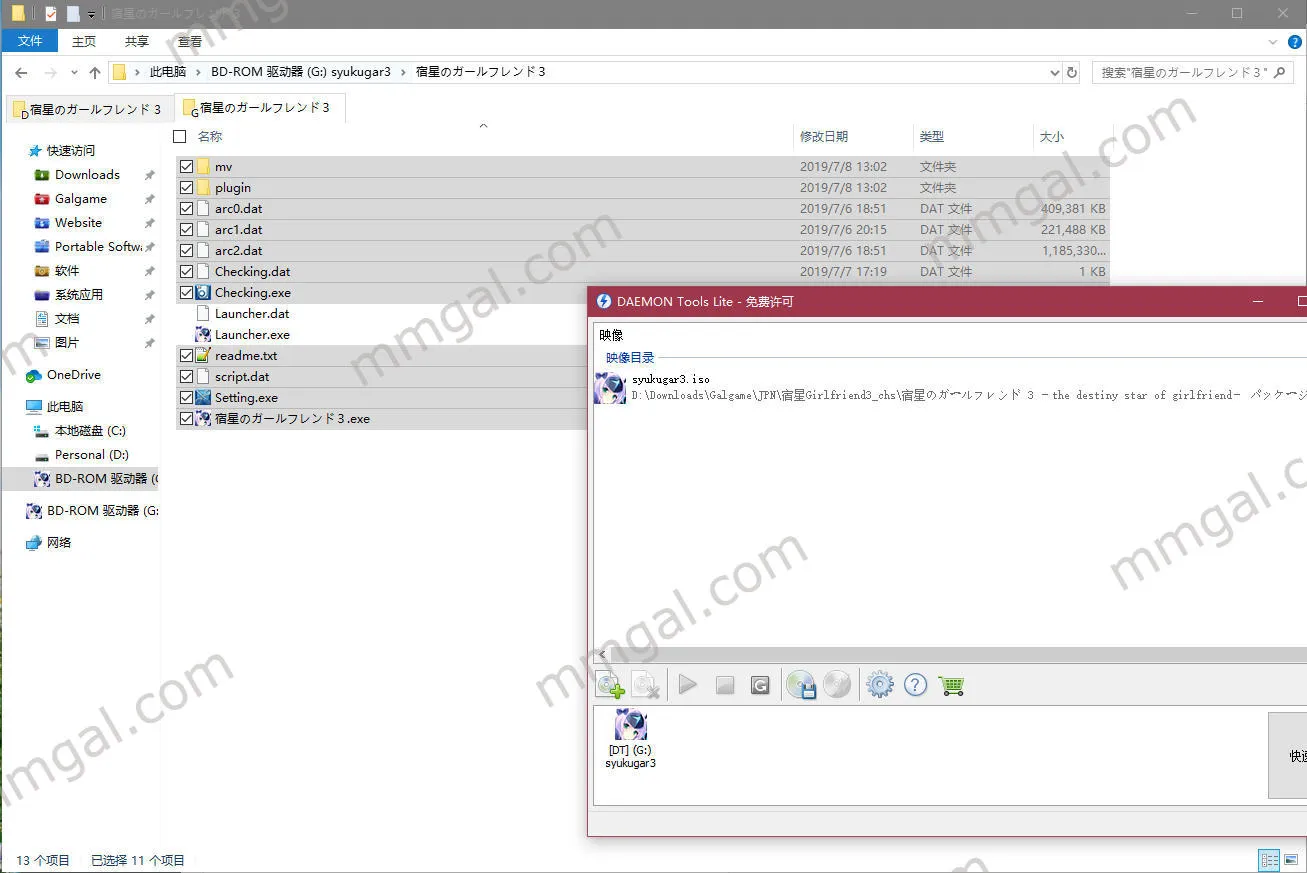Click the search box for this folder
The height and width of the screenshot is (873, 1307).
tap(1185, 72)
